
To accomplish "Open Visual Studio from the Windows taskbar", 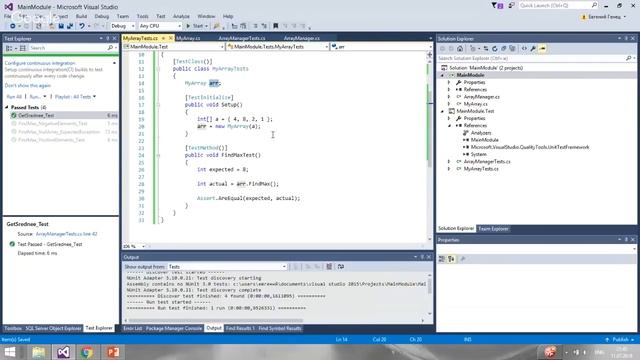I will click(63, 352).
